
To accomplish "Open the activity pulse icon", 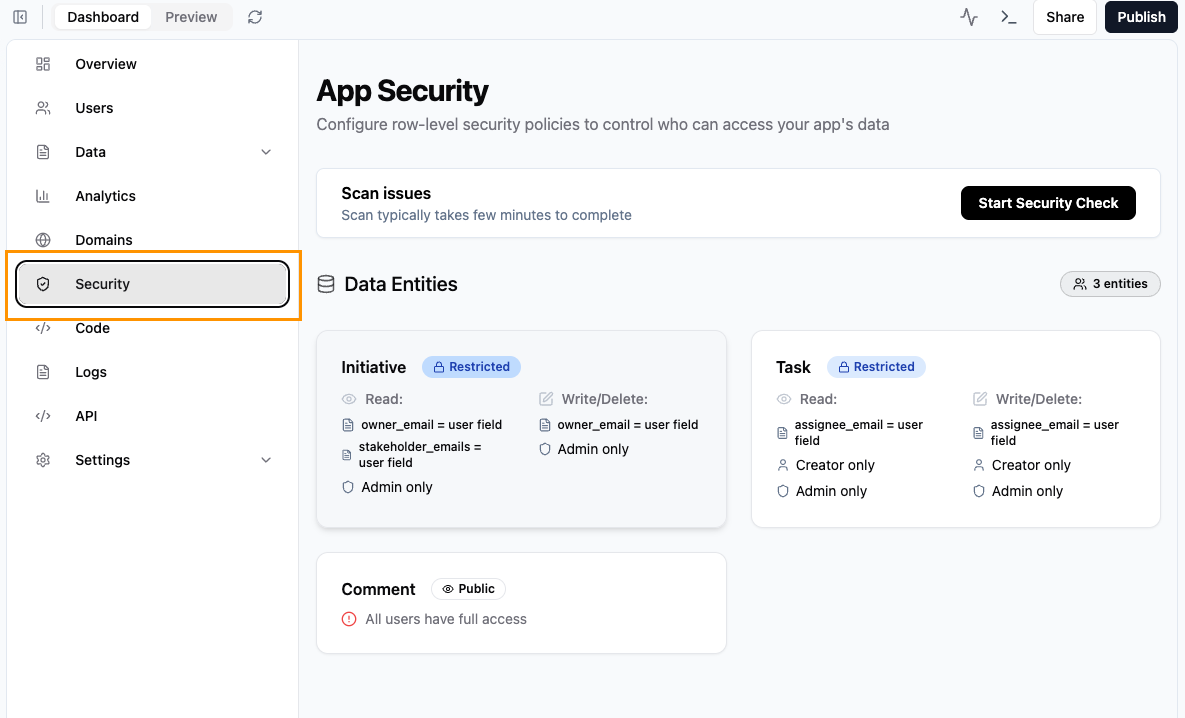I will (969, 17).
